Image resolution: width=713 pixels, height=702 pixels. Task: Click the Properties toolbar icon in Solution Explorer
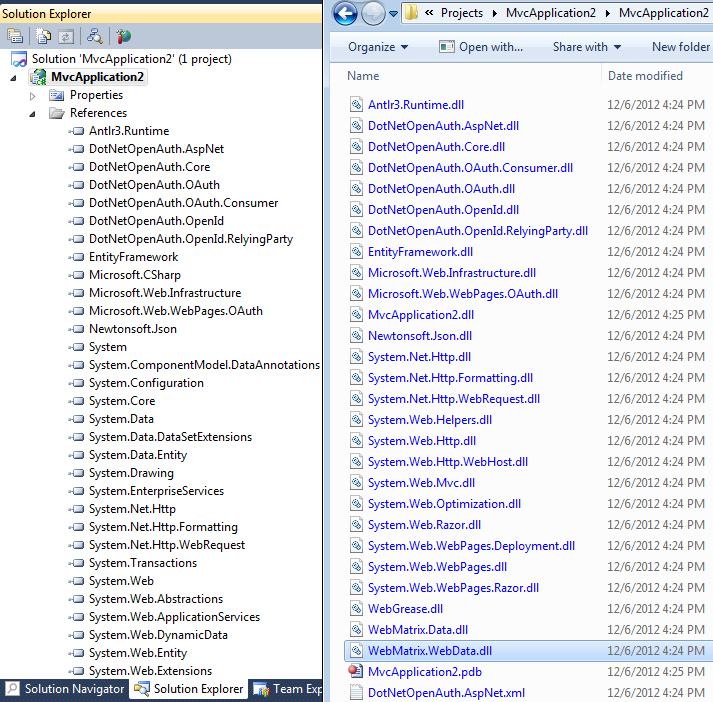click(x=15, y=36)
